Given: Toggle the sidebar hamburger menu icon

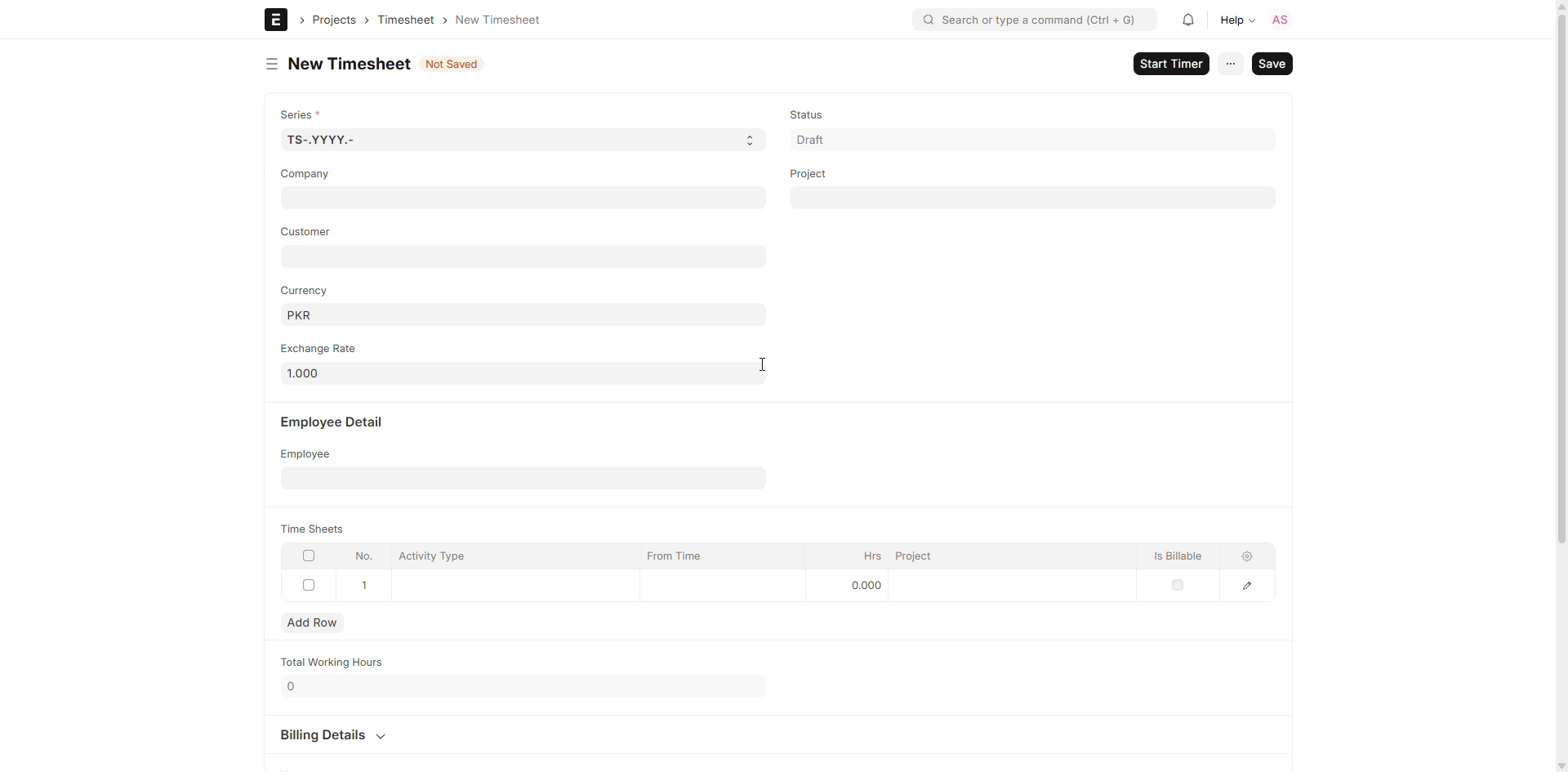Looking at the screenshot, I should pos(272,64).
